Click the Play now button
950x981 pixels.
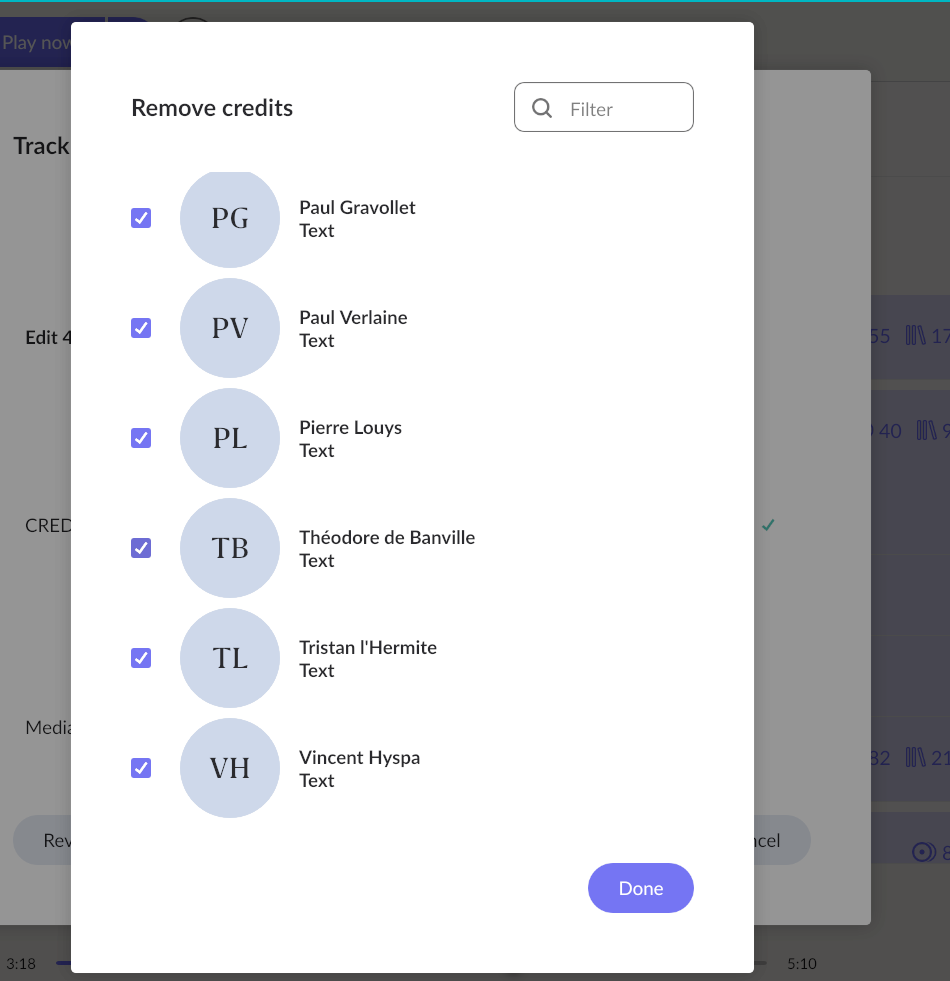tap(35, 43)
